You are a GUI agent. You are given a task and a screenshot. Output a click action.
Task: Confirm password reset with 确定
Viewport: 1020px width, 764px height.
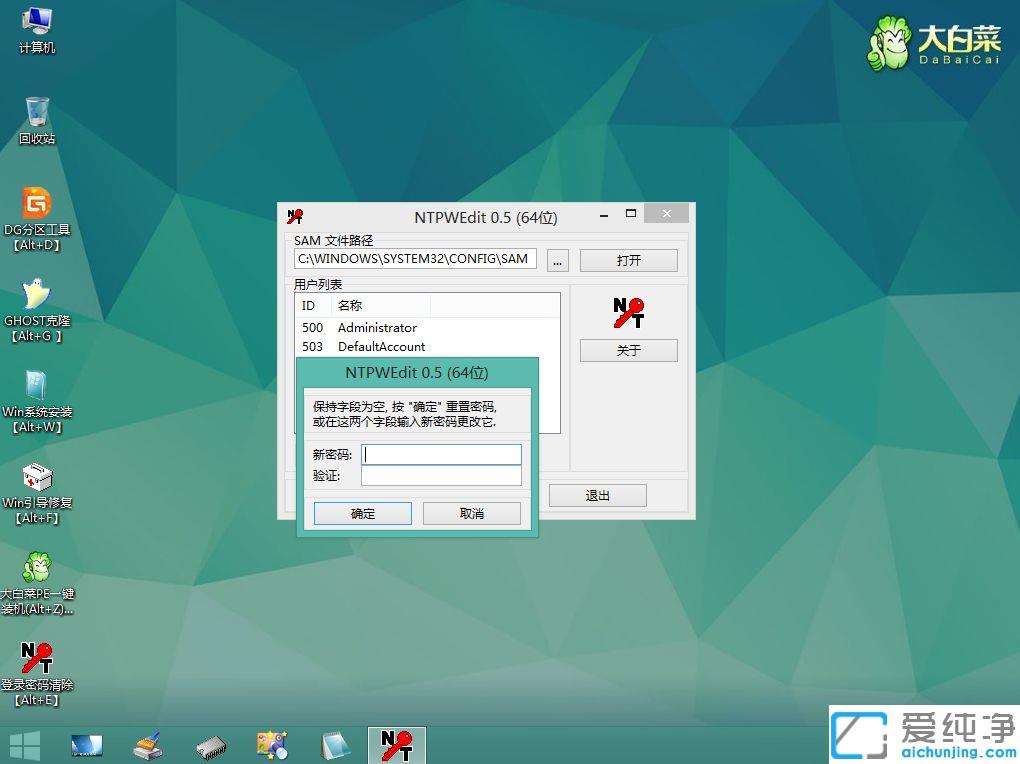tap(362, 513)
